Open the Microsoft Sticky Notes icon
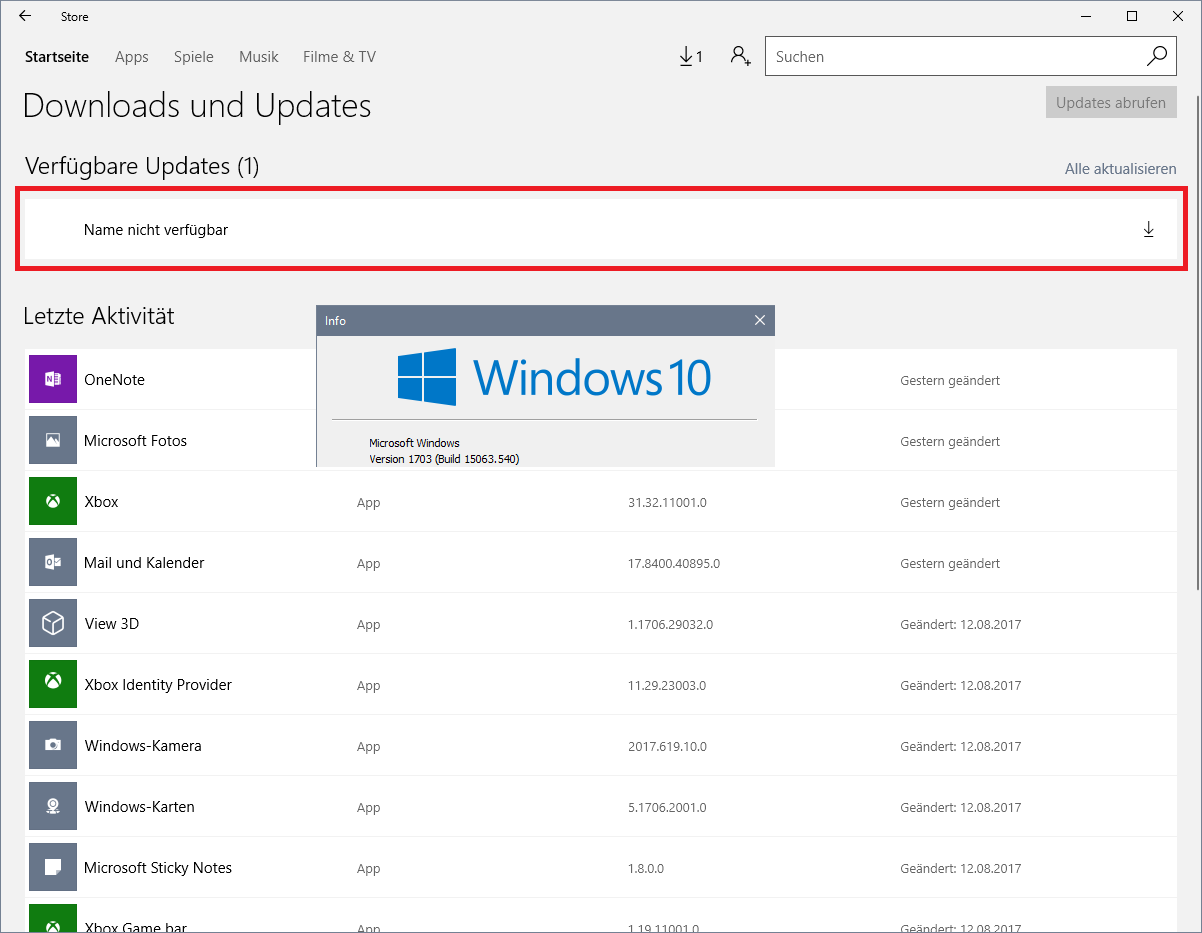 (x=53, y=868)
